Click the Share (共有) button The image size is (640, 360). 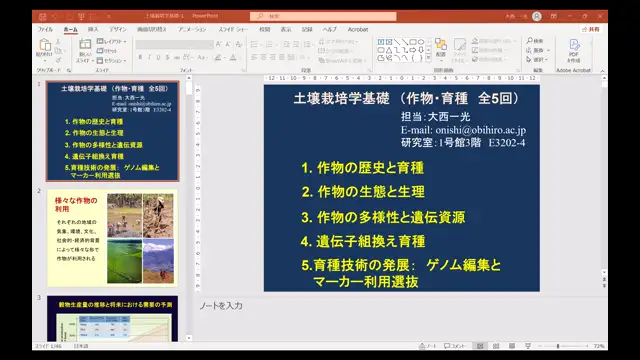click(x=591, y=29)
